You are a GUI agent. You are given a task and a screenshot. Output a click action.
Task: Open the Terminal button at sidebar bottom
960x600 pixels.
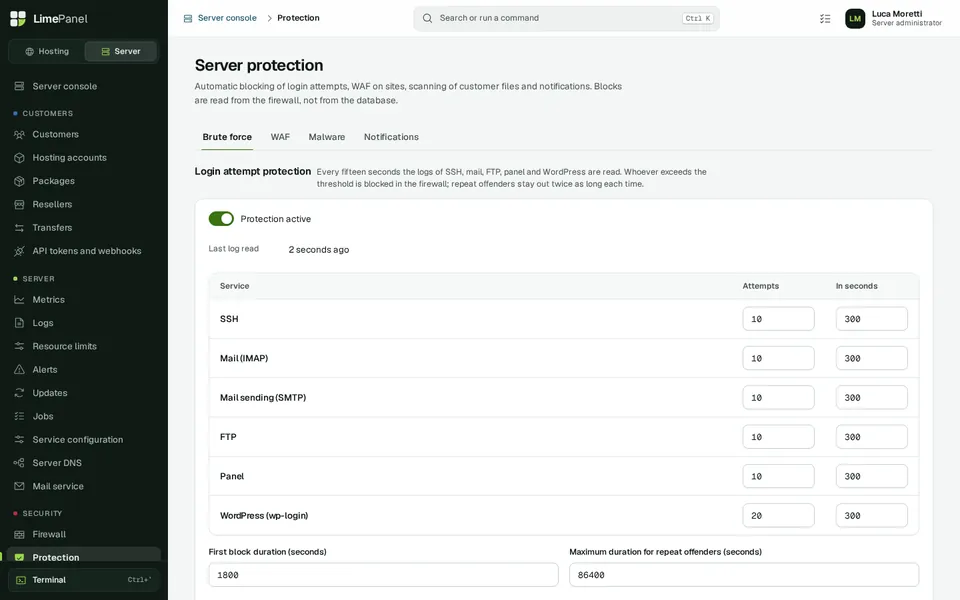click(x=84, y=580)
